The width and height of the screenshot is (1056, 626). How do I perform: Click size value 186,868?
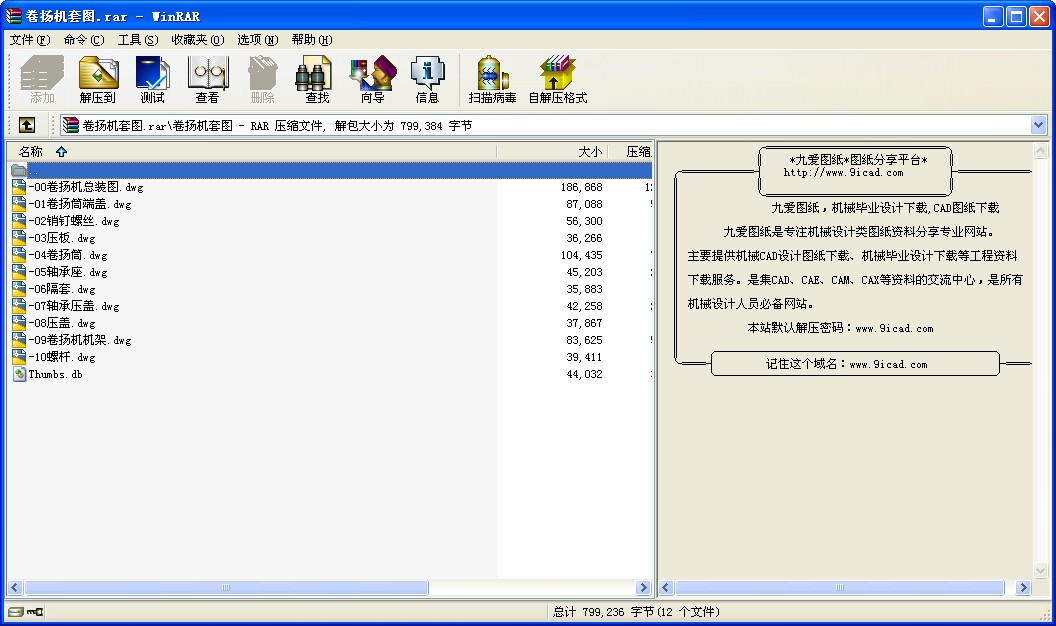click(581, 187)
